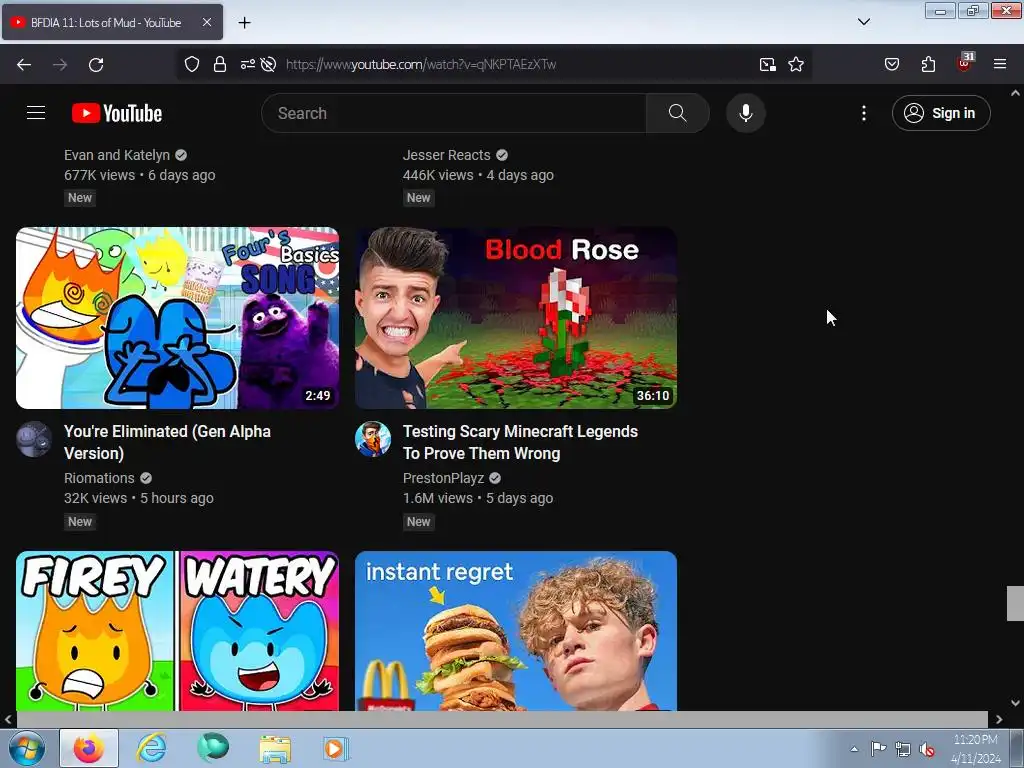1024x768 pixels.
Task: Open Evan and Katelyn channel link
Action: (117, 155)
